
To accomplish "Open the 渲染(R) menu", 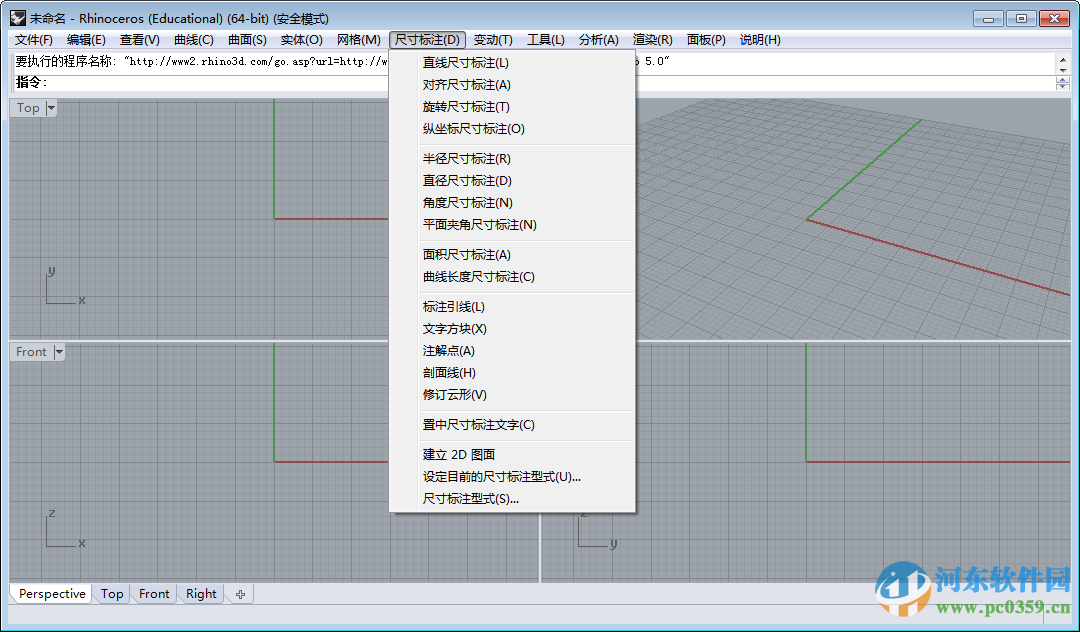I will [x=652, y=40].
